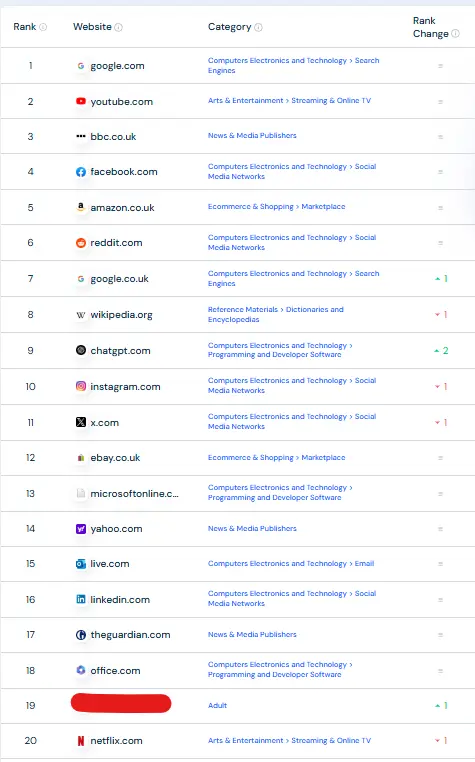Click the Instagram favicon in row 10
475x762 pixels.
[x=81, y=386]
